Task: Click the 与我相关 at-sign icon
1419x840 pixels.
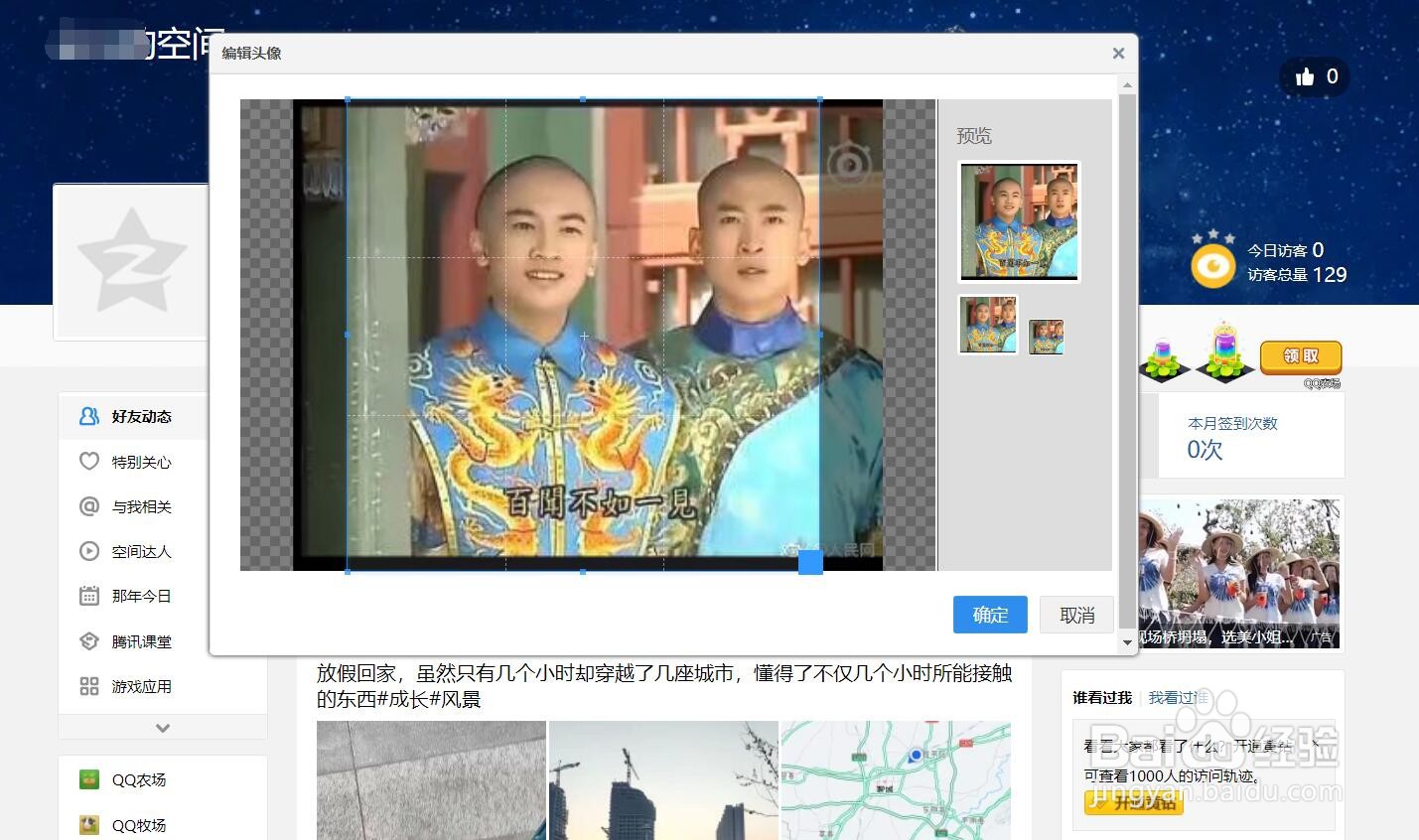Action: pos(89,505)
